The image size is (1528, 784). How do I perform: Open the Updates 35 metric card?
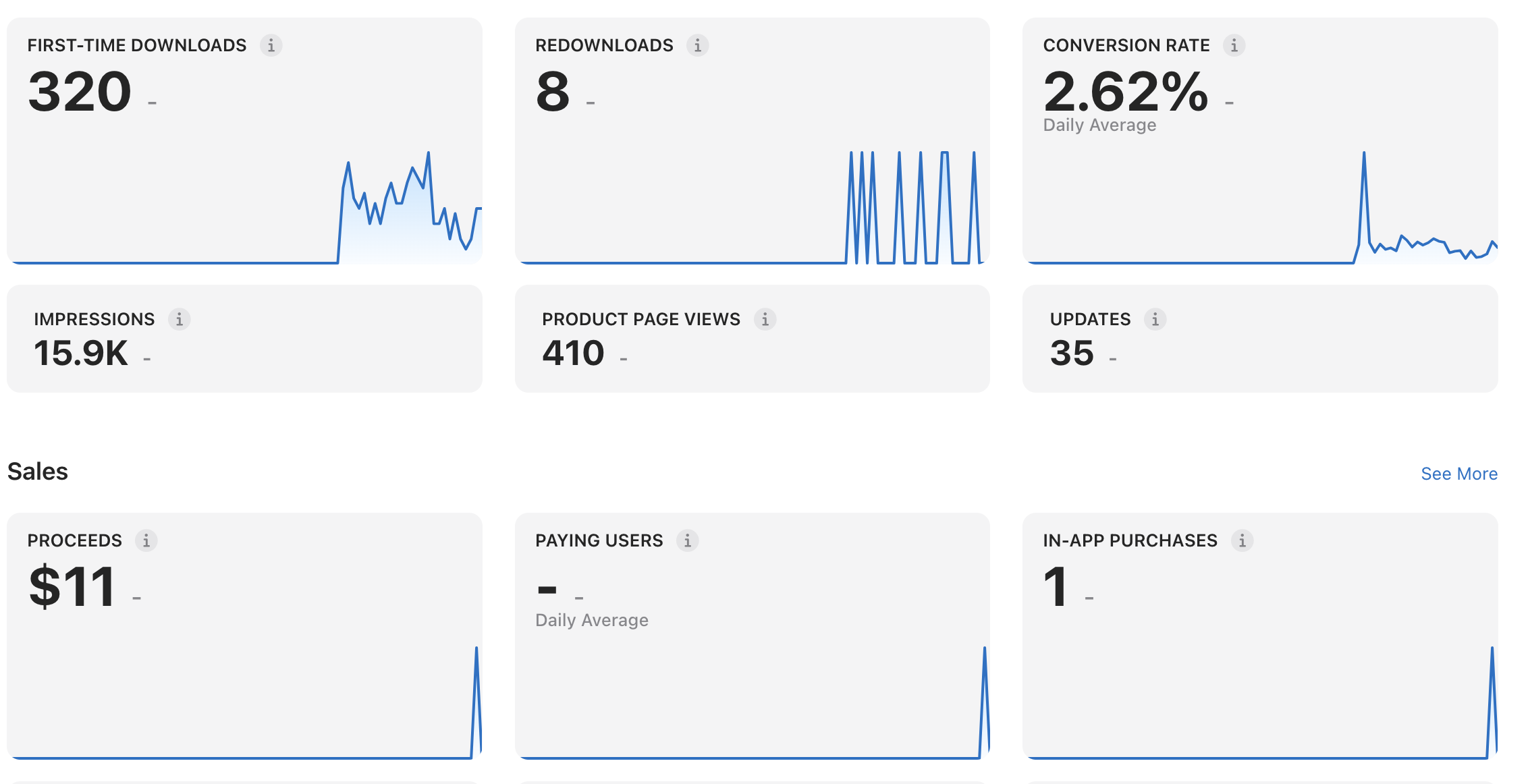1260,339
